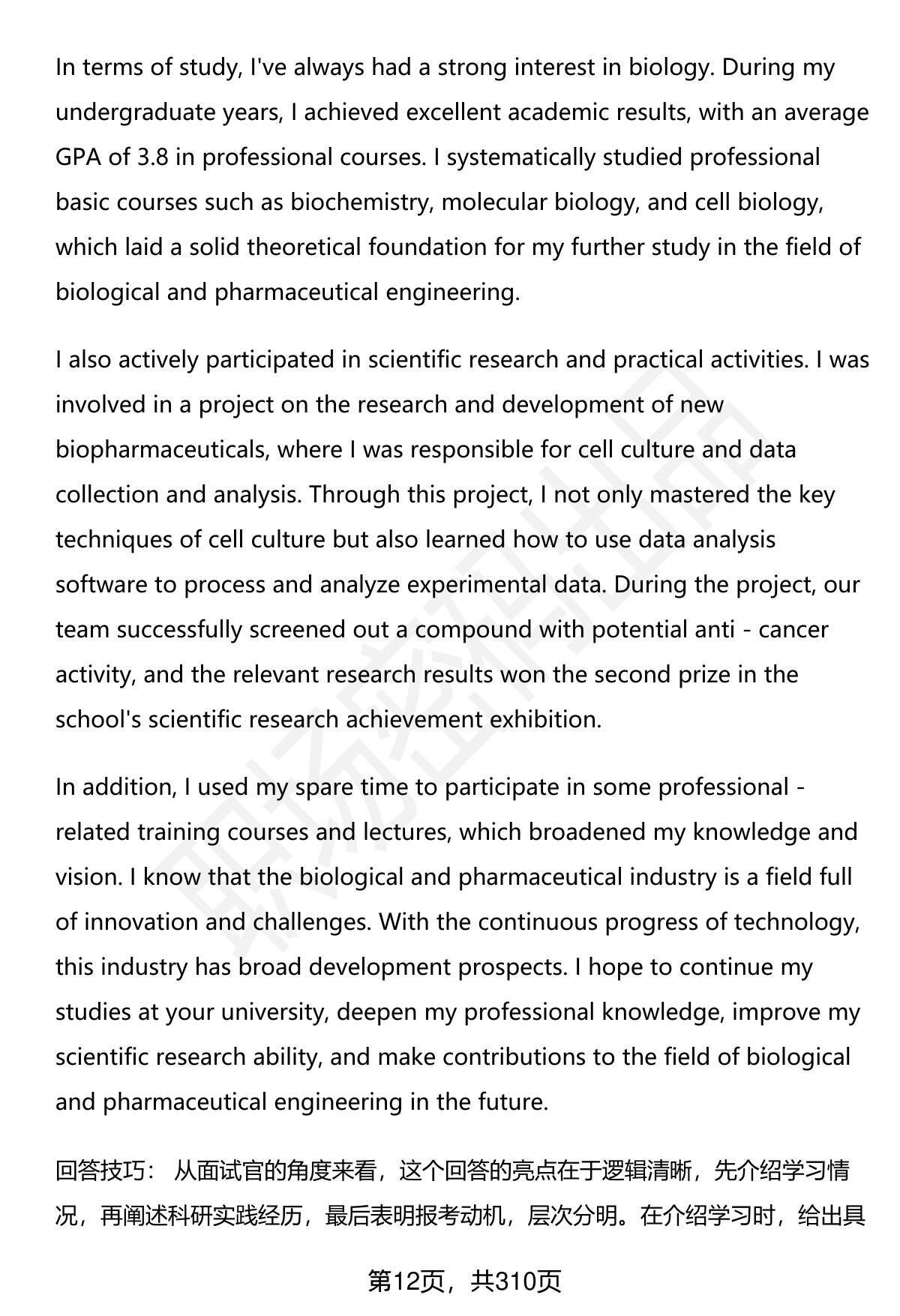Click the paragraph beginning "In terms of study"
Viewport: 900px width, 1316px height.
(x=462, y=179)
